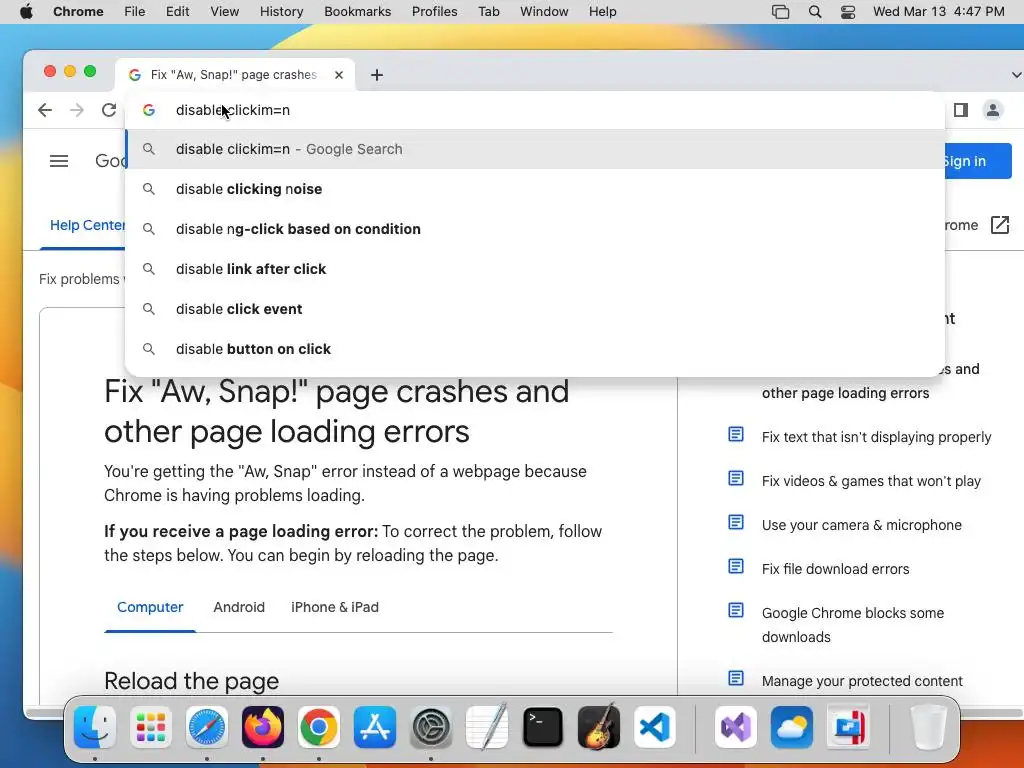The width and height of the screenshot is (1024, 768).
Task: Open Finder from the Dock
Action: coord(95,727)
